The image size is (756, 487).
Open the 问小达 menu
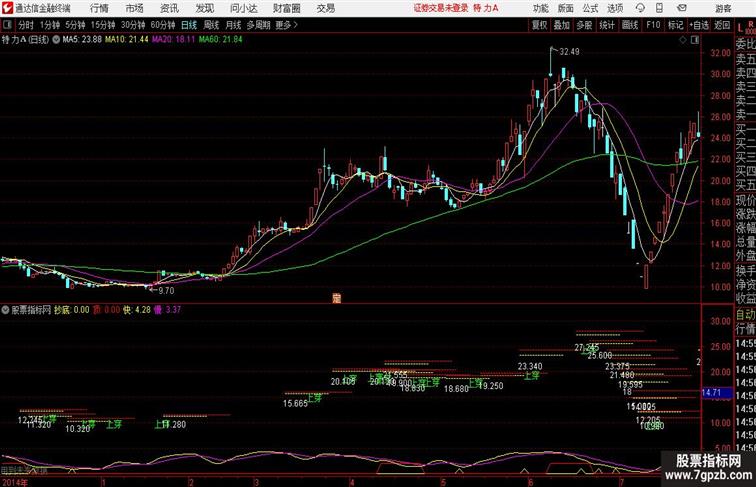click(x=243, y=8)
